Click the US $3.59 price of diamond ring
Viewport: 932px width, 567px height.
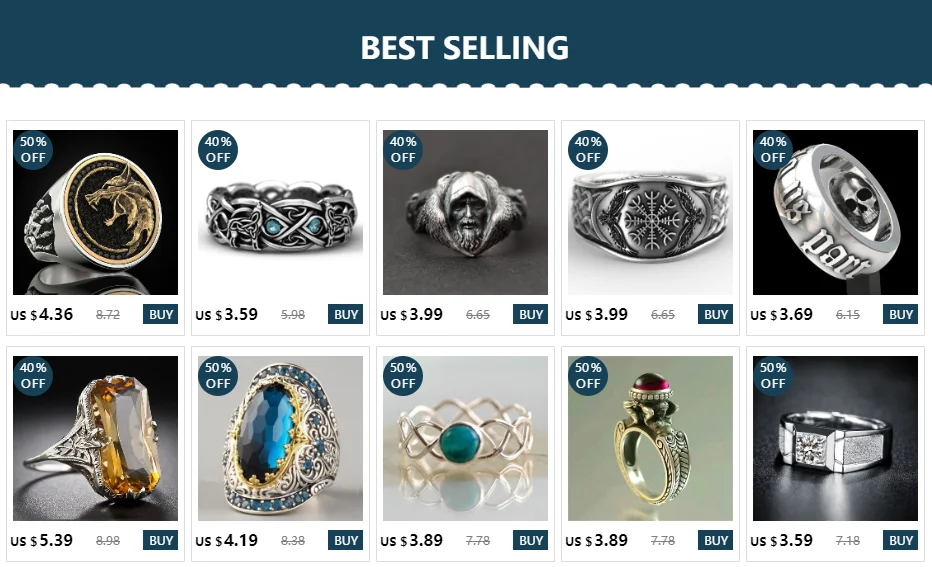[x=781, y=540]
